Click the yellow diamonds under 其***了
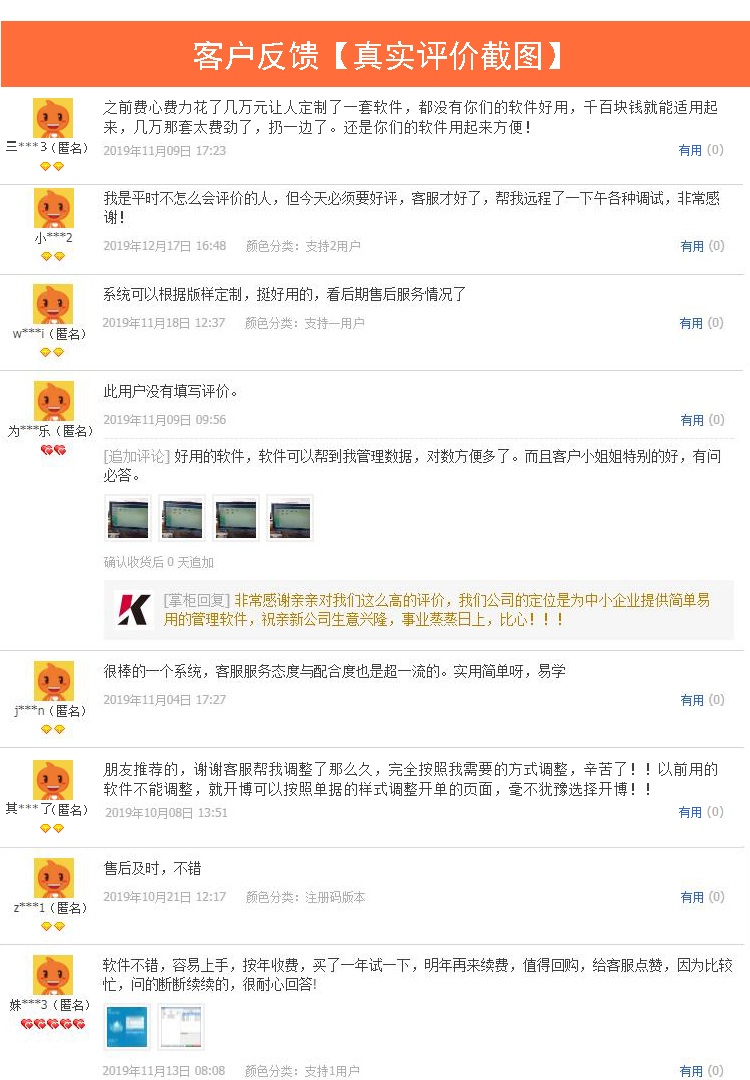 click(x=52, y=829)
